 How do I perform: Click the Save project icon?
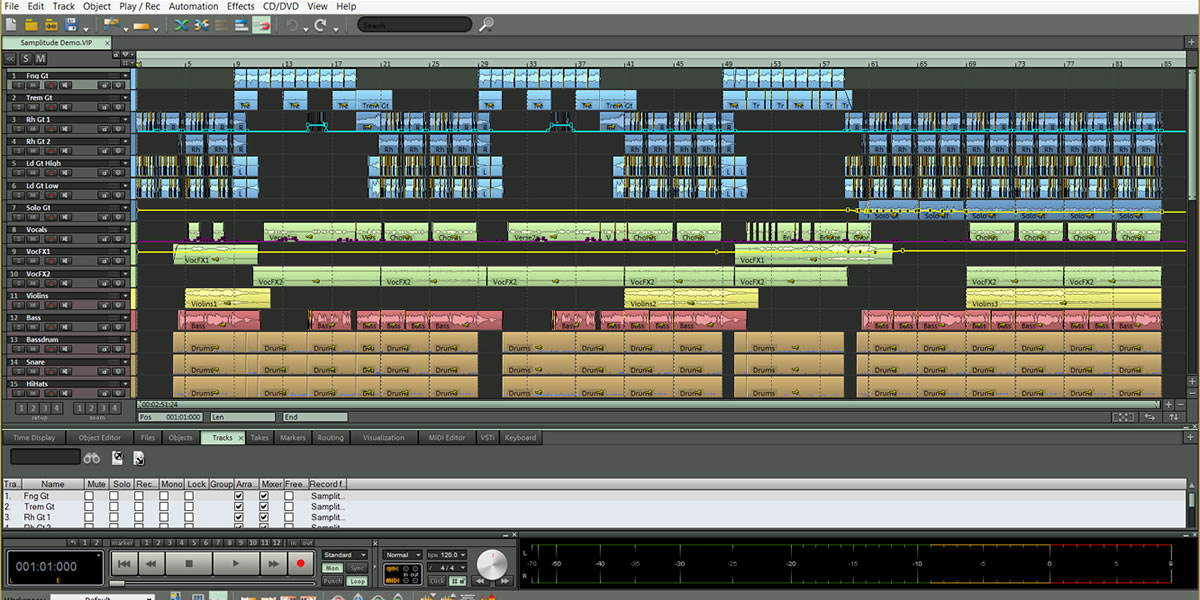(x=73, y=25)
